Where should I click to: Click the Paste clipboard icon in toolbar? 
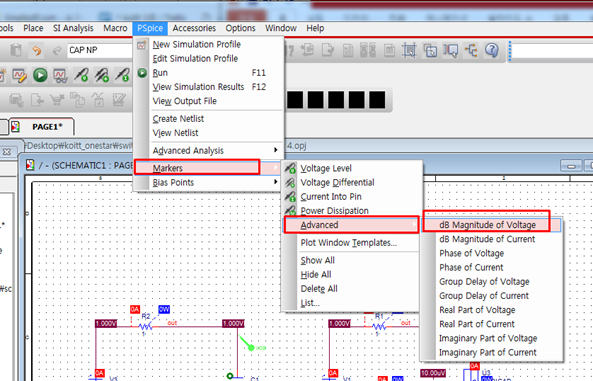[x=16, y=50]
